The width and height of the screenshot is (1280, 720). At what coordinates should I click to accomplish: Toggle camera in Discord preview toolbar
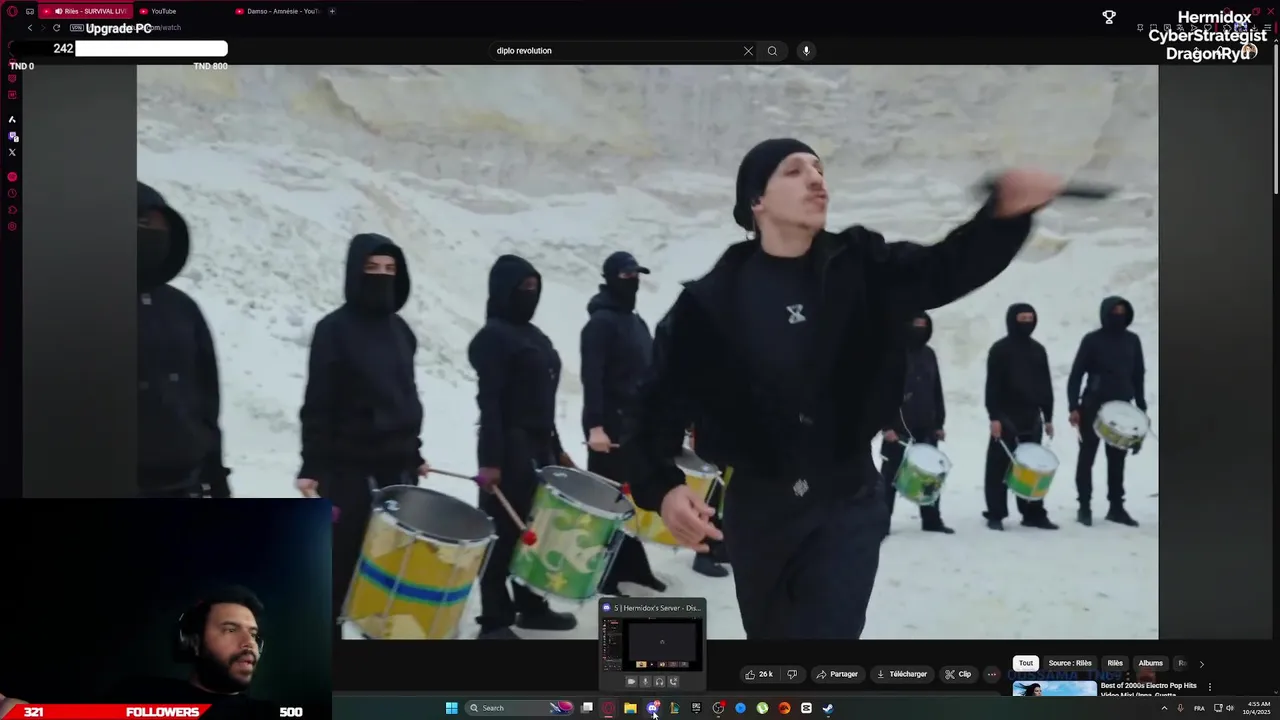click(631, 682)
